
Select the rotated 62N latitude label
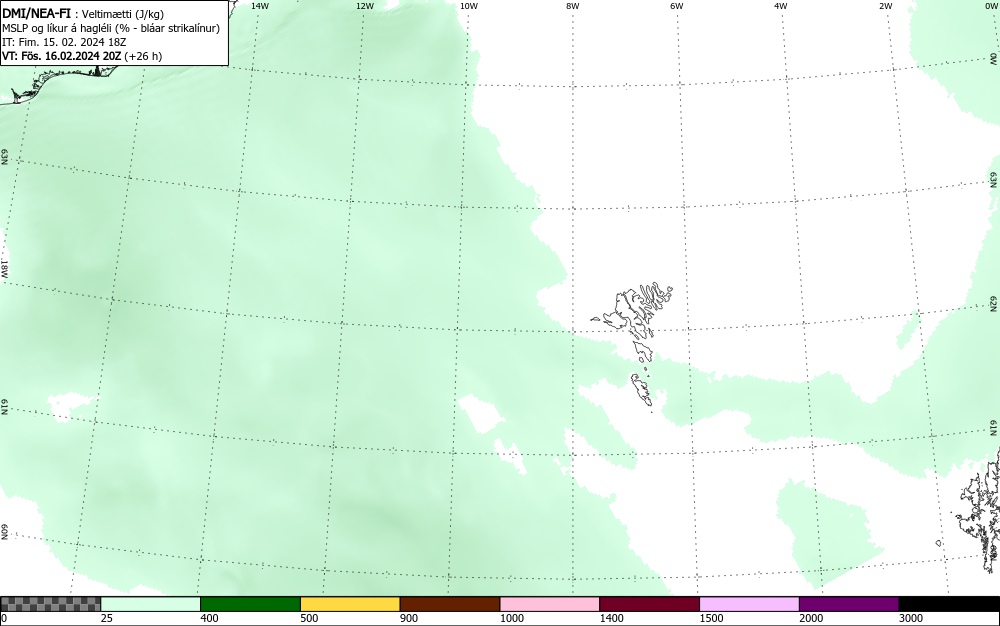tap(994, 306)
